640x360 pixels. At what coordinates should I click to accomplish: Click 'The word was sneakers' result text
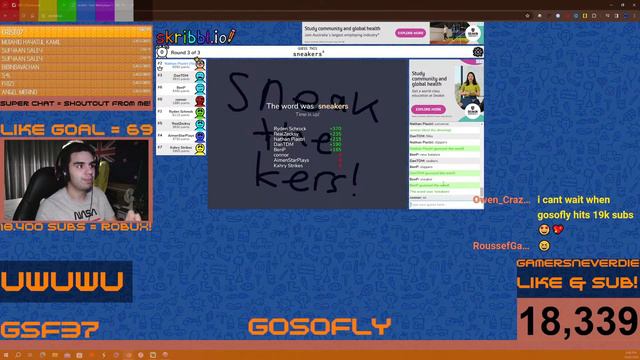pos(307,107)
